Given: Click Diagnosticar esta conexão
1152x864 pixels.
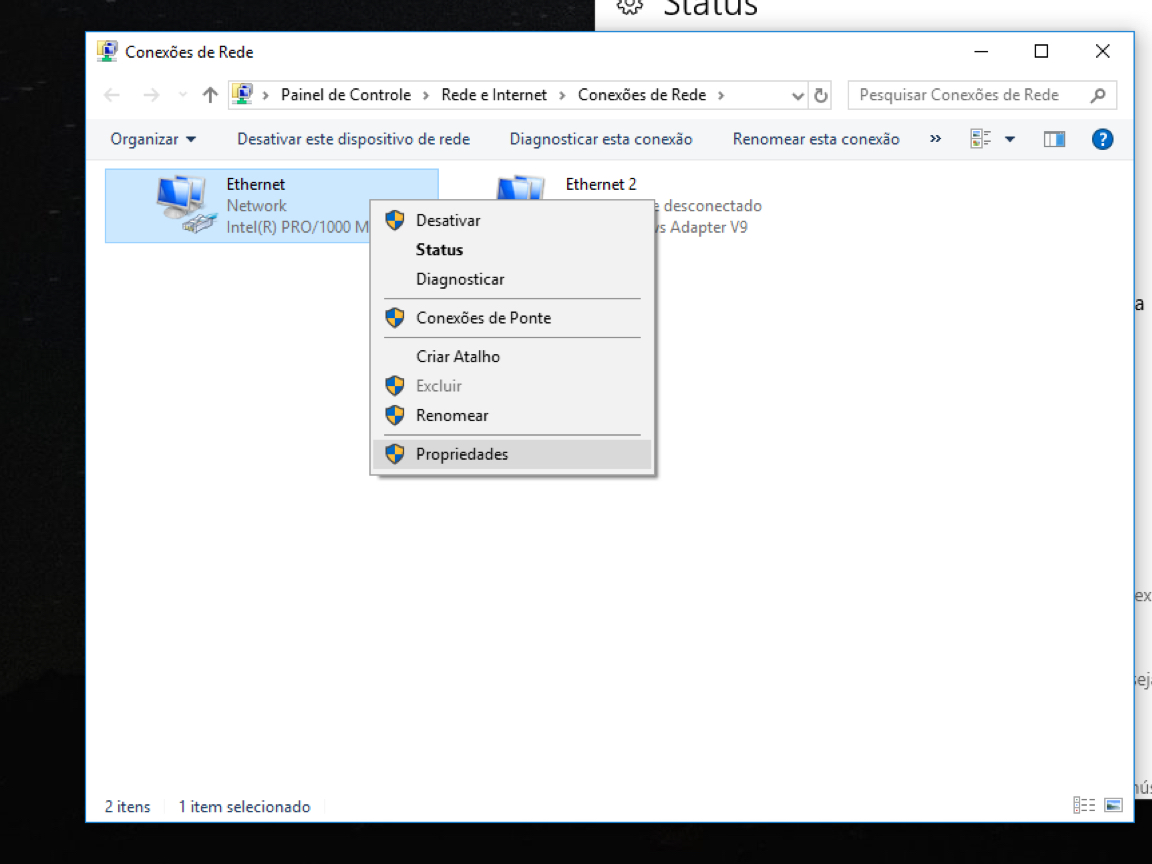Looking at the screenshot, I should point(601,139).
